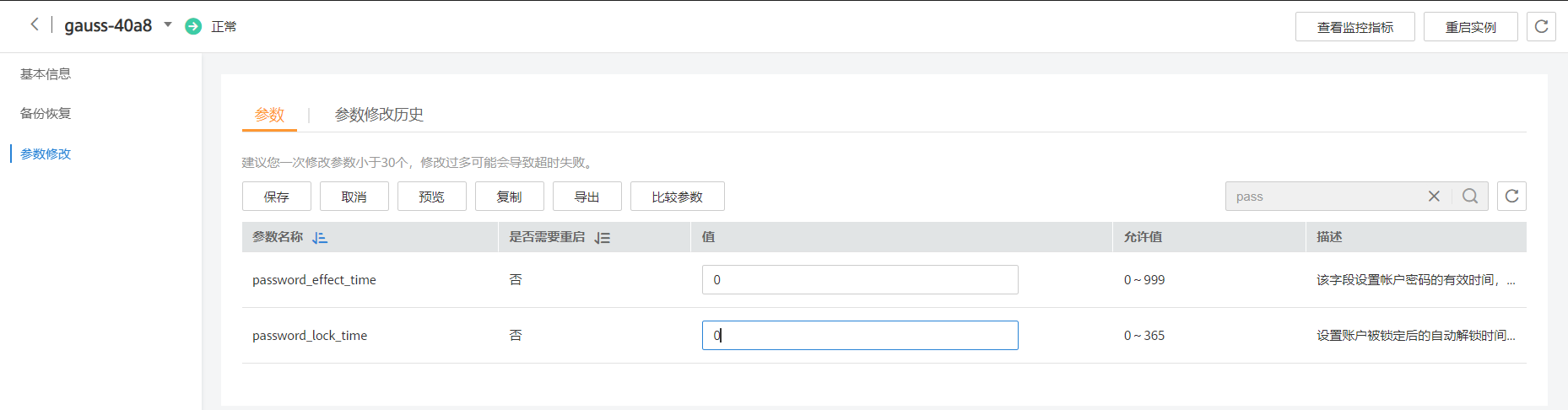This screenshot has height=410, width=1568.
Task: Sort by restart required column
Action: click(602, 238)
